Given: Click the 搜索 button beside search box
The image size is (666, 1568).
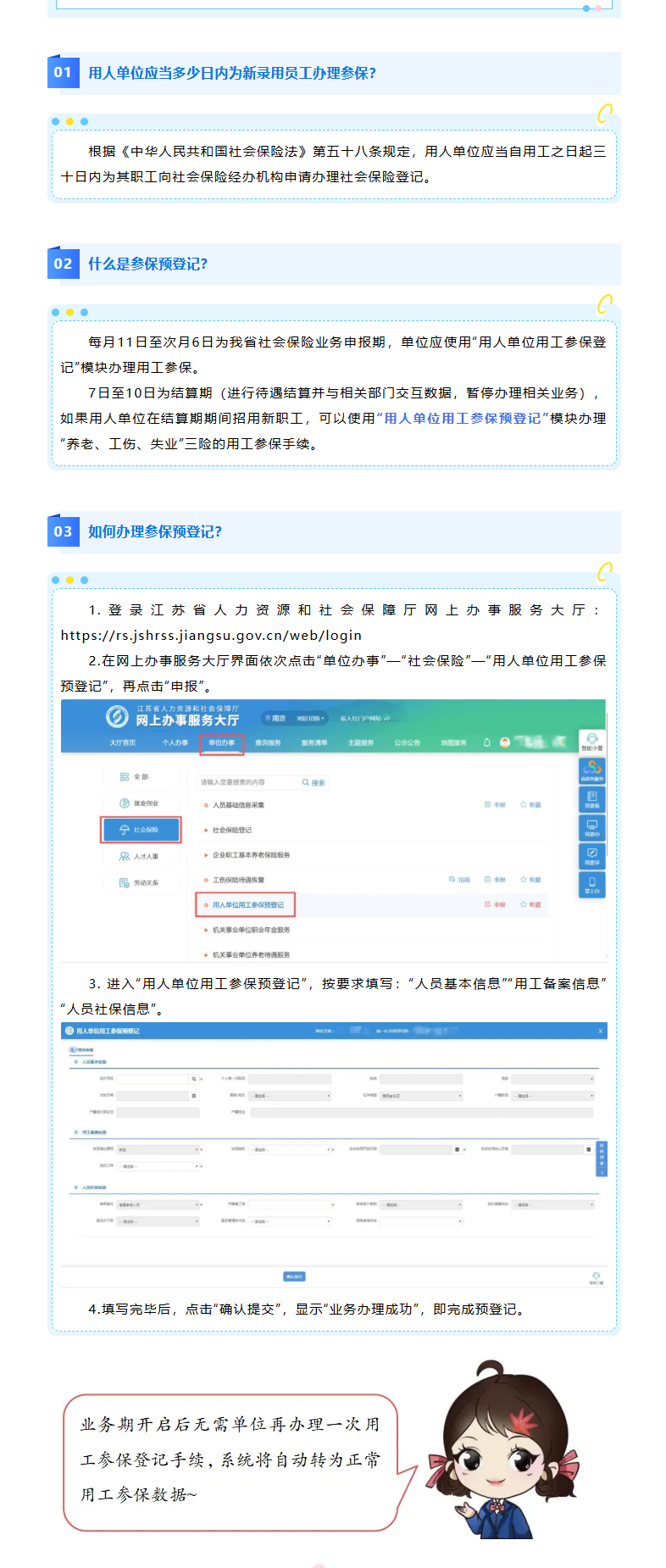Looking at the screenshot, I should [314, 782].
